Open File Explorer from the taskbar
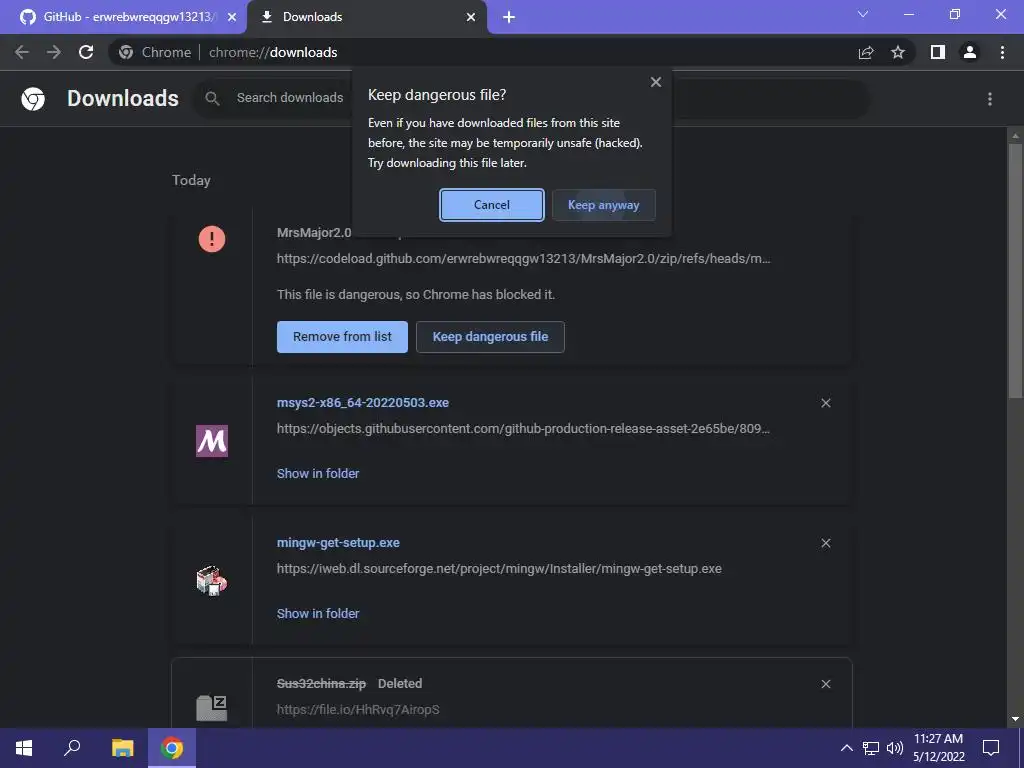Viewport: 1024px width, 768px height. (122, 748)
